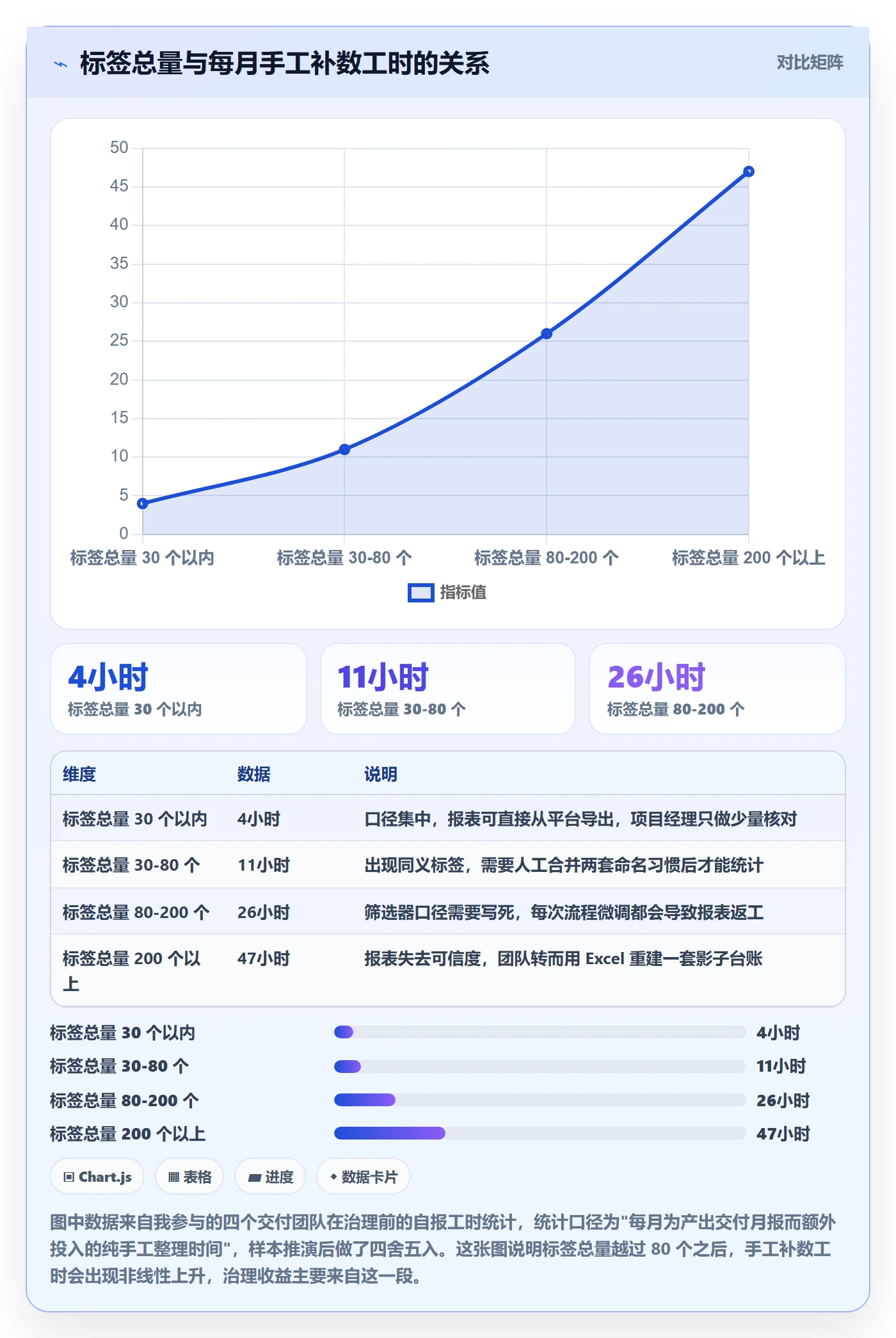This screenshot has width=896, height=1338.
Task: Click the chart data point at 4
Action: coord(143,503)
